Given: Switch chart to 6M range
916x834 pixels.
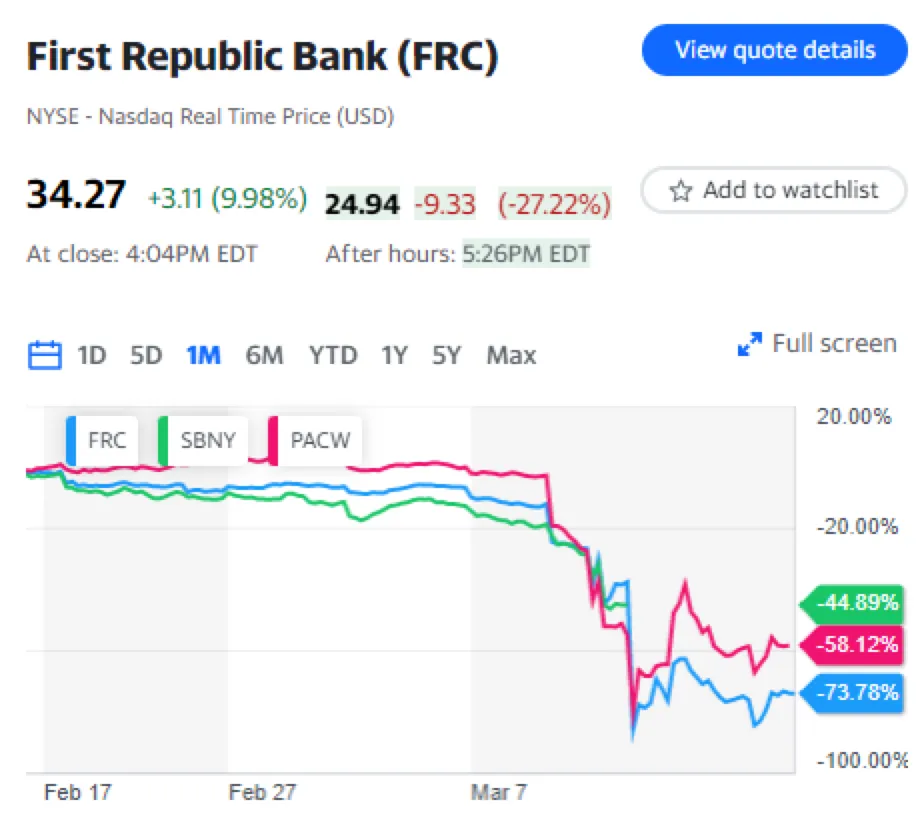Looking at the screenshot, I should coord(264,355).
